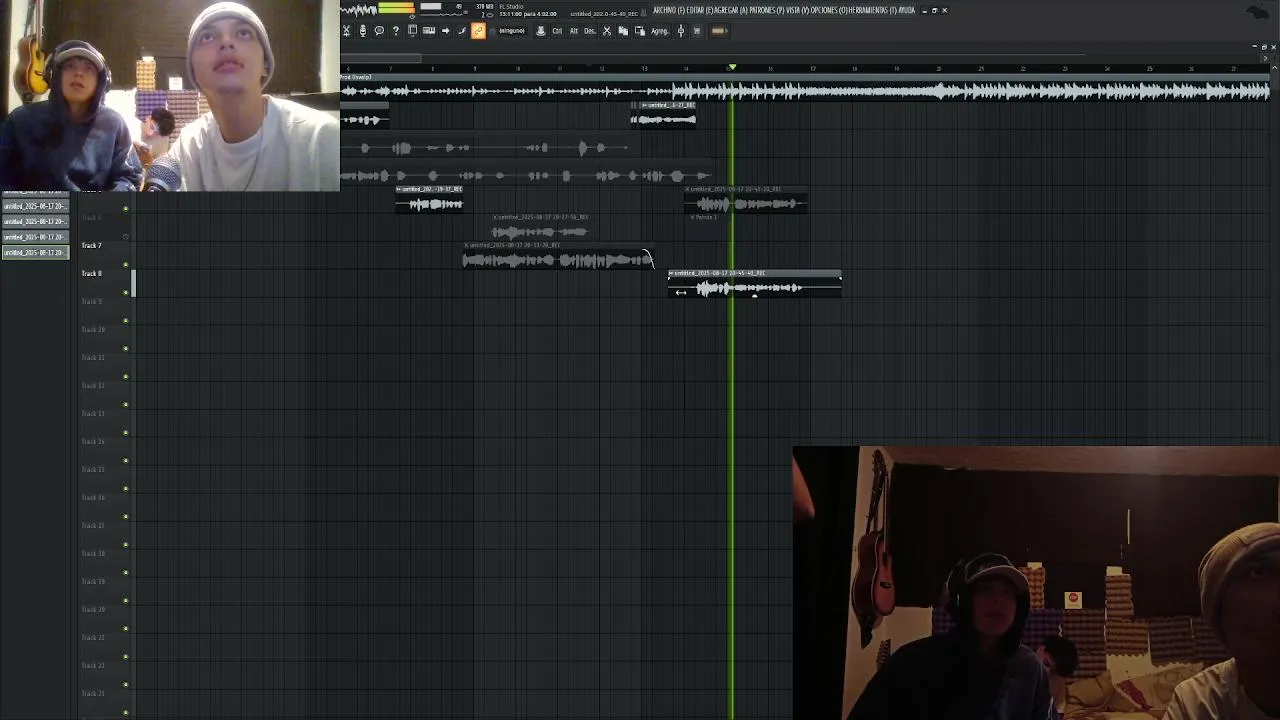Click the green playhead marker on the ruler
The height and width of the screenshot is (720, 1280).
(732, 67)
